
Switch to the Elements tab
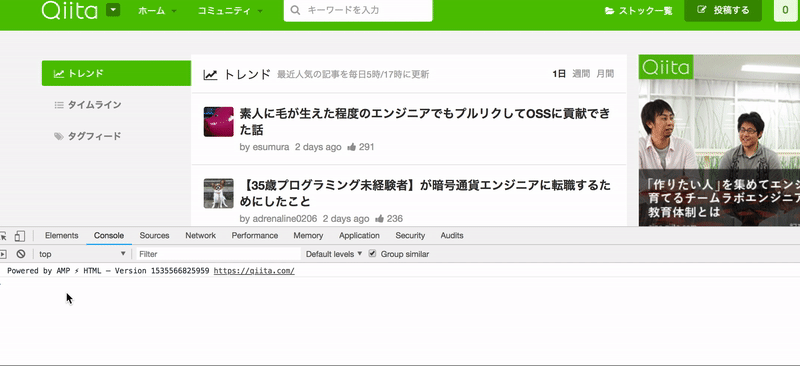click(x=62, y=235)
